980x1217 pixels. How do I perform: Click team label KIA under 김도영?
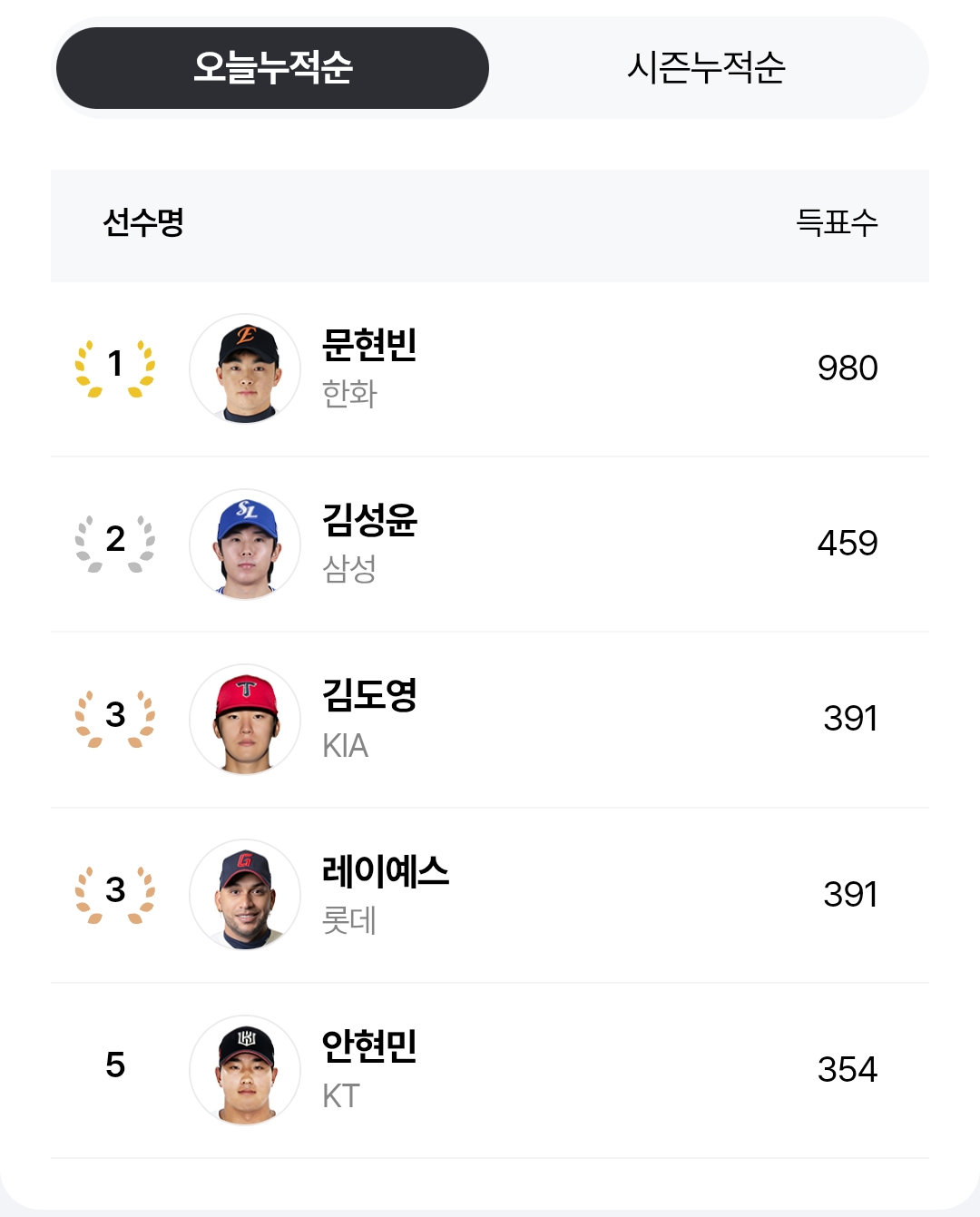click(x=345, y=746)
